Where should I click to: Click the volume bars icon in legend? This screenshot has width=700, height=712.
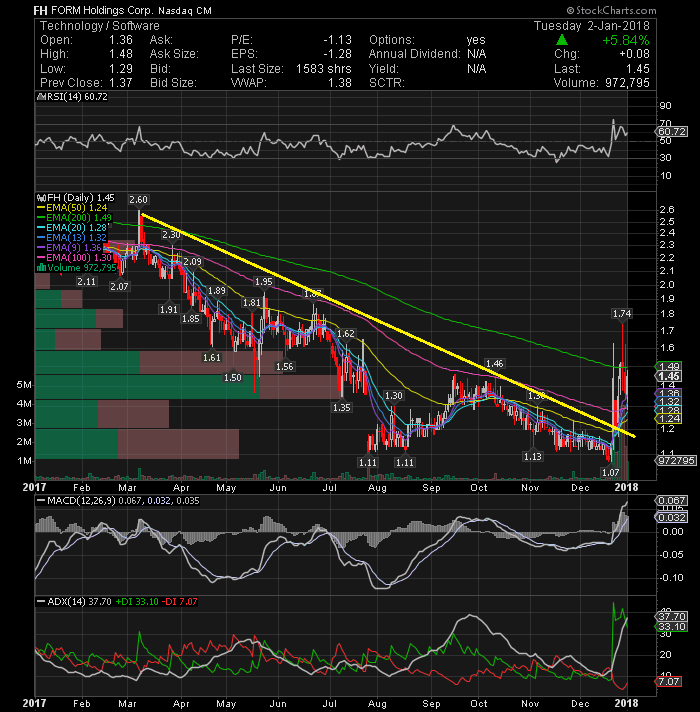(x=41, y=267)
